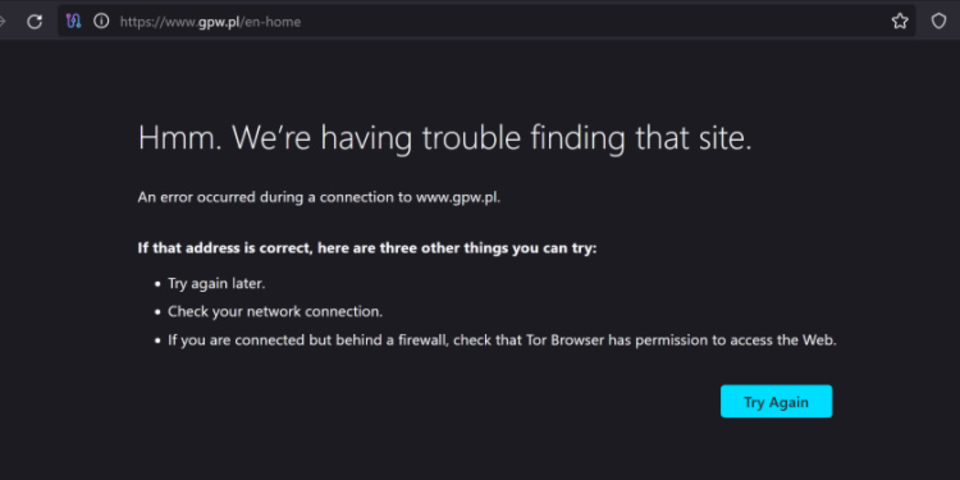Click the 'Try again later.' bullet
Screen dimensions: 960x480
[x=217, y=284]
